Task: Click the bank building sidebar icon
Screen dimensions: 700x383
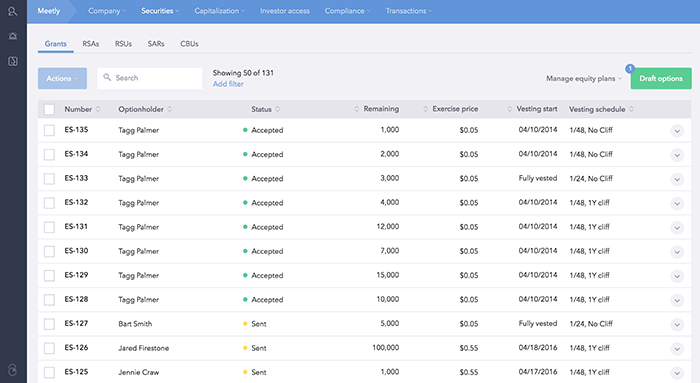Action: pos(12,36)
